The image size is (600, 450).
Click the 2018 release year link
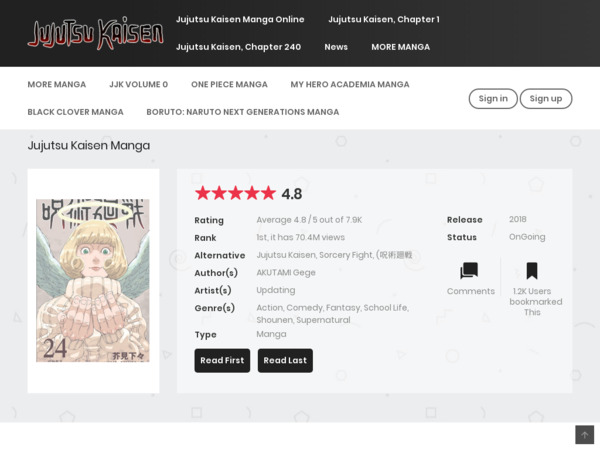[x=518, y=219]
